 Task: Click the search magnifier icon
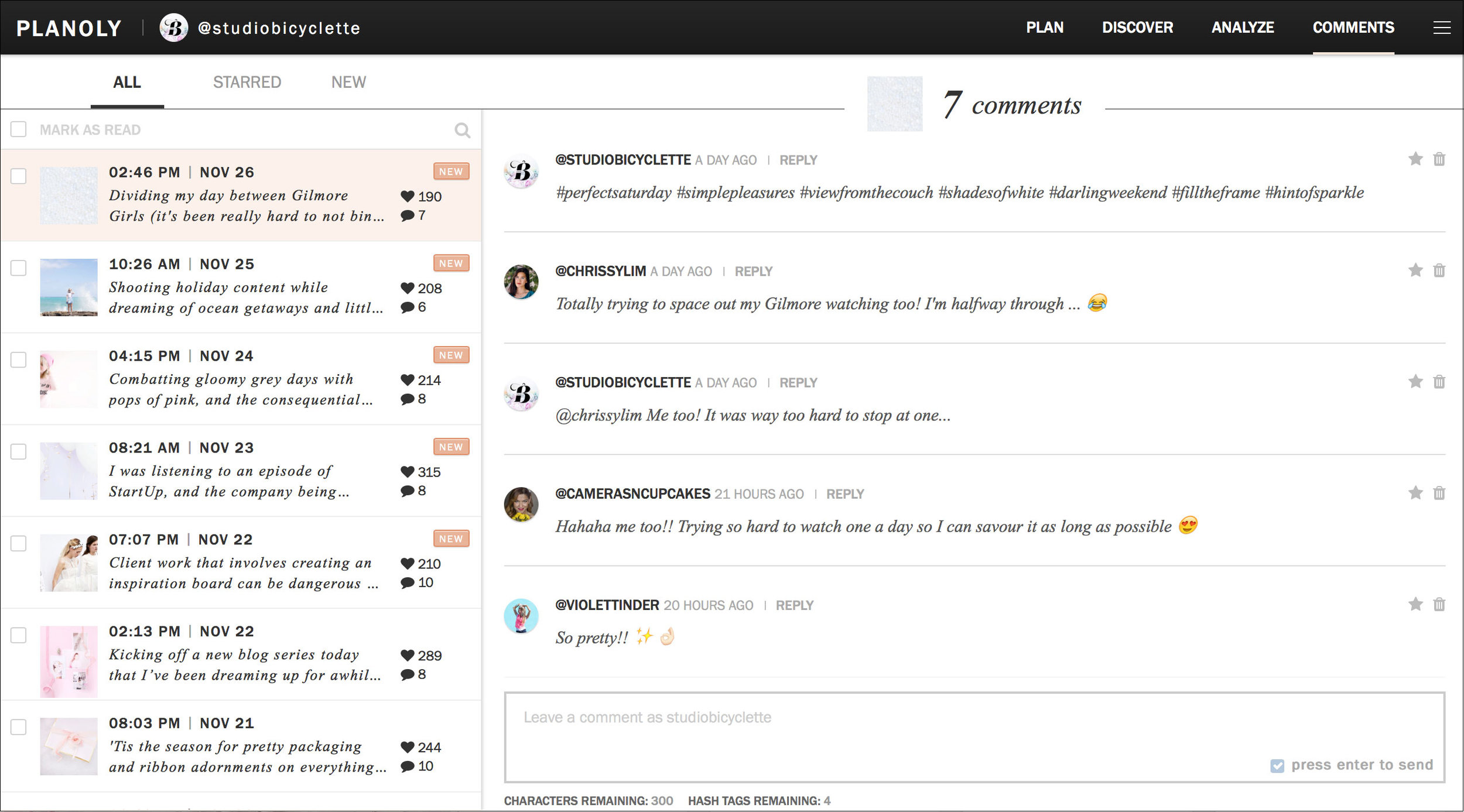462,130
